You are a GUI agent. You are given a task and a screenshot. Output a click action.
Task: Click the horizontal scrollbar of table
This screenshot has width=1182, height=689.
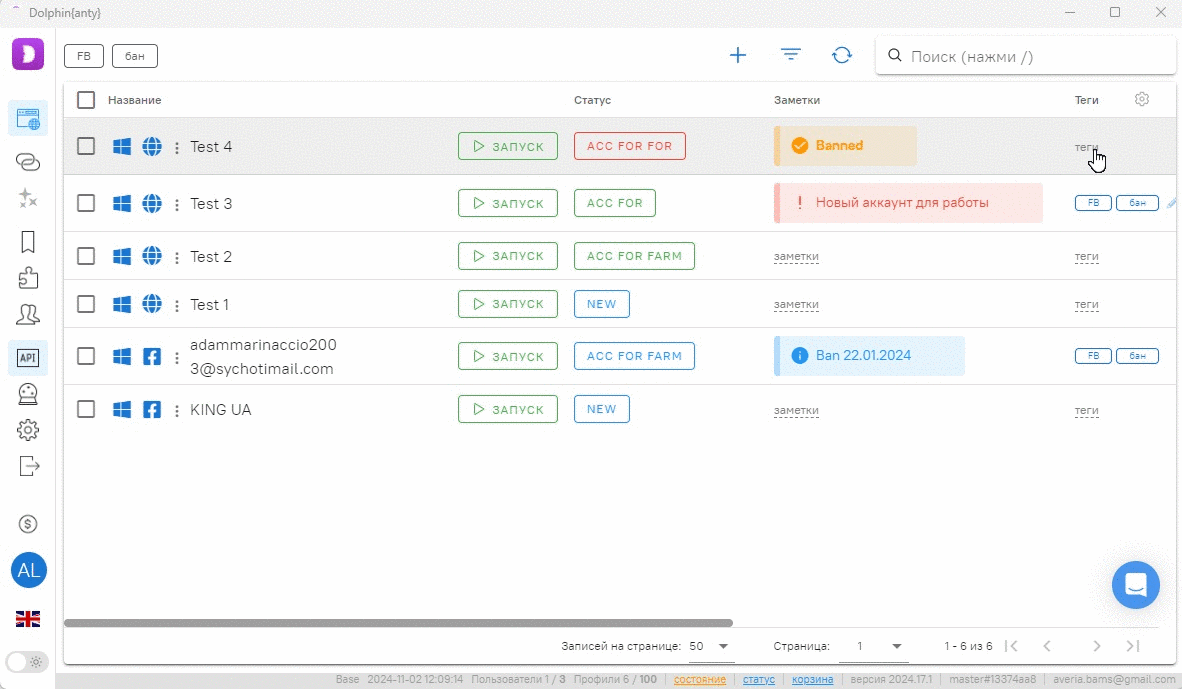(x=398, y=623)
